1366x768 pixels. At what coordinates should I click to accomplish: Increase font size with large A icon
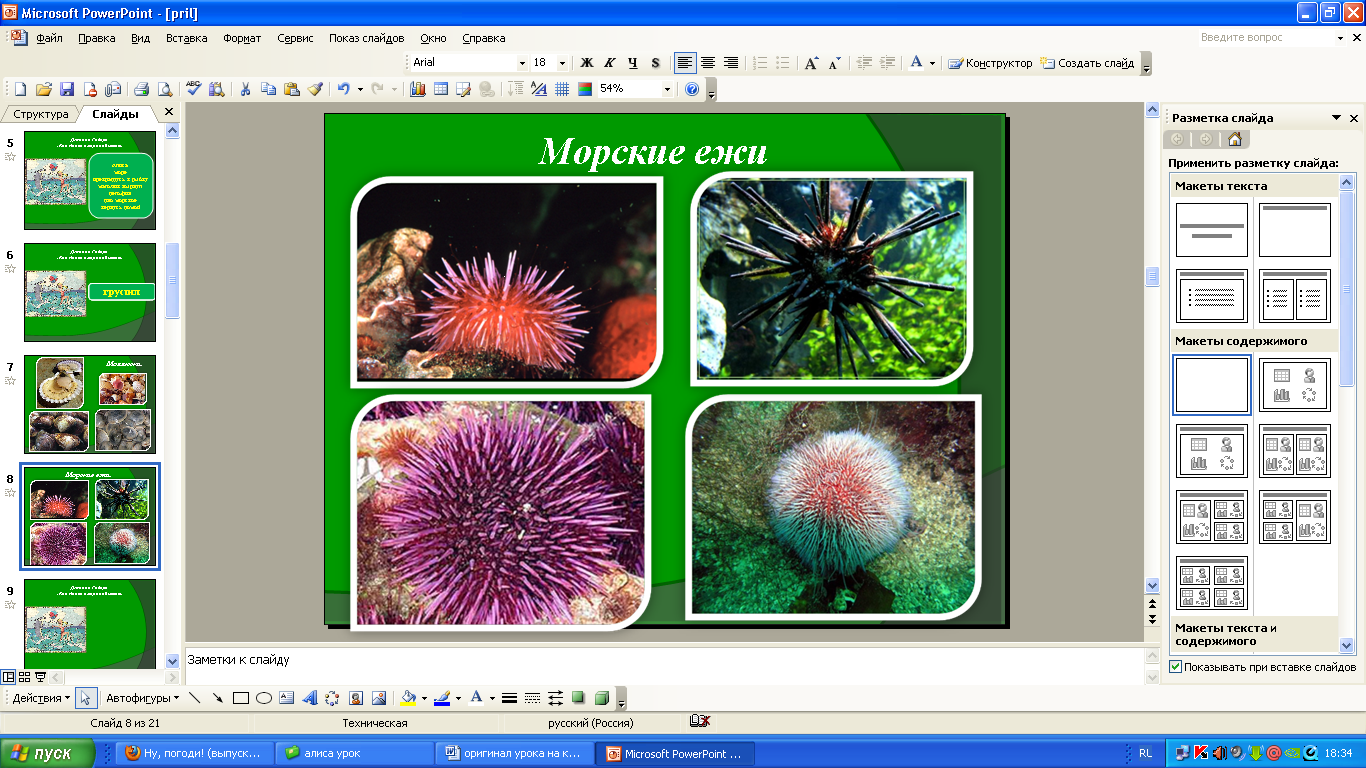812,63
